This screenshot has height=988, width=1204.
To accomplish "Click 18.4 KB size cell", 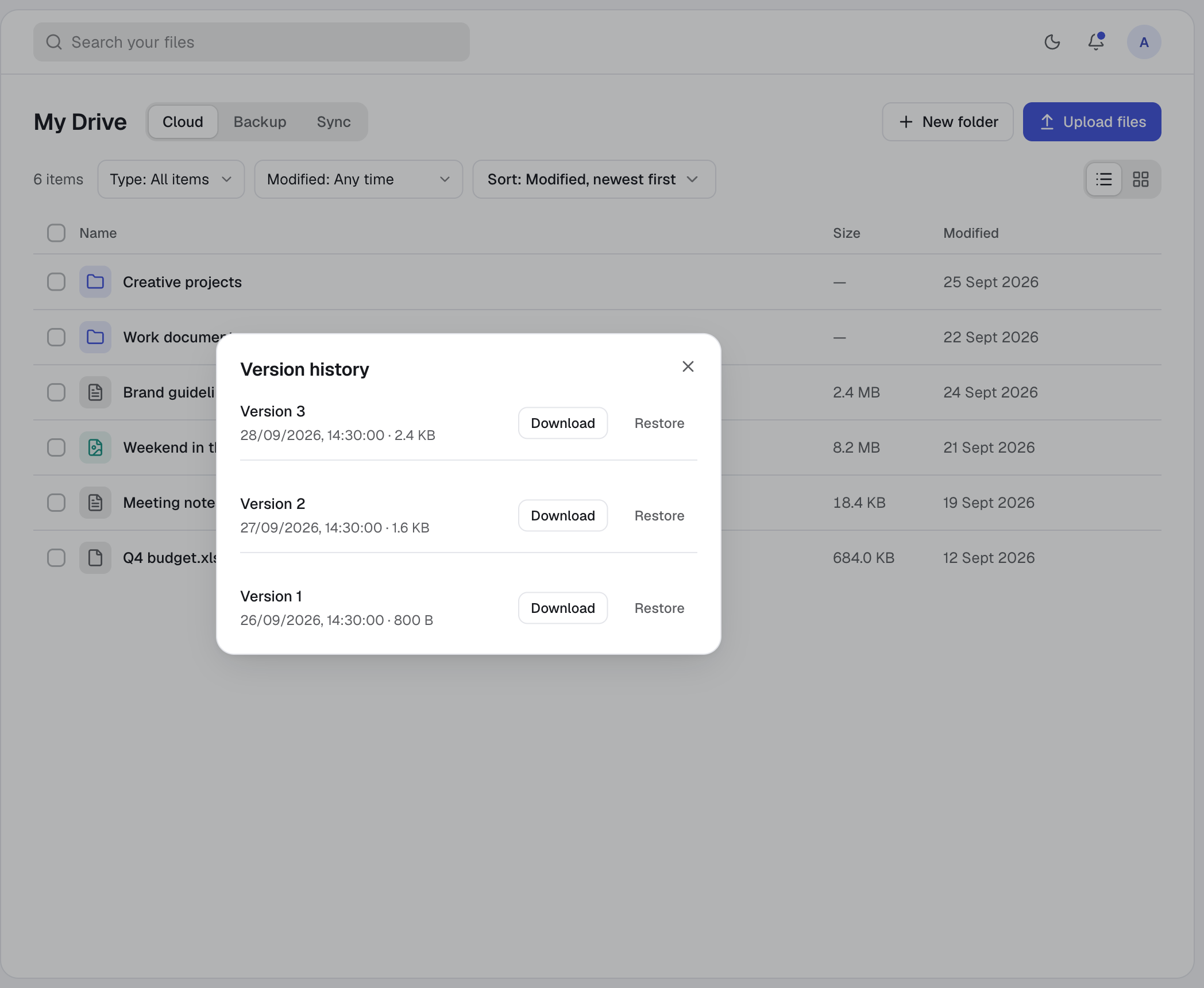I will pyautogui.click(x=859, y=503).
